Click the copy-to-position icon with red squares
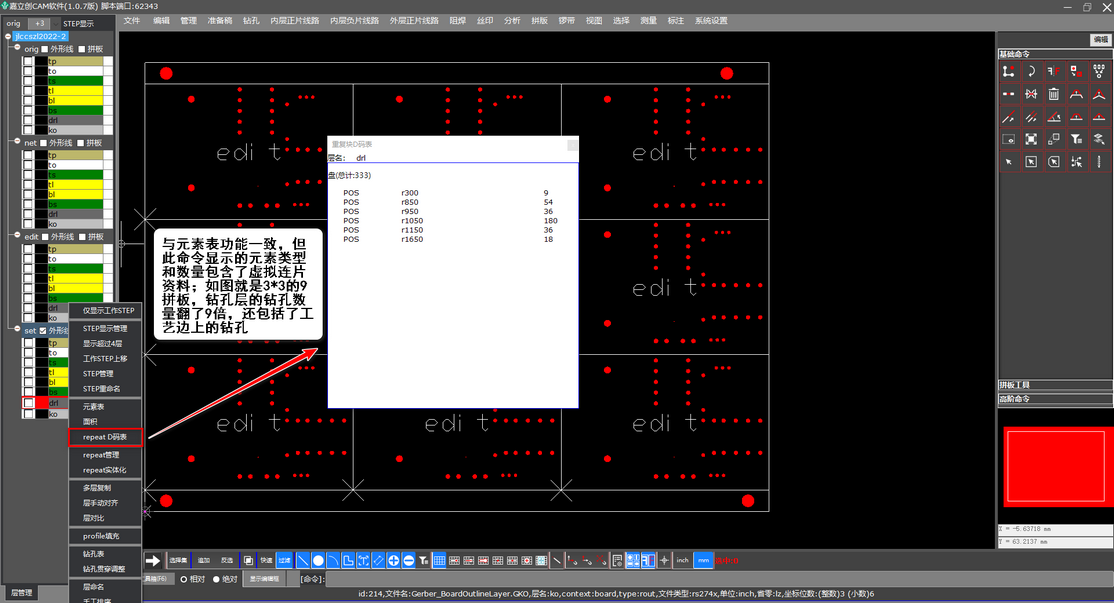This screenshot has width=1114, height=603. (x=1076, y=71)
